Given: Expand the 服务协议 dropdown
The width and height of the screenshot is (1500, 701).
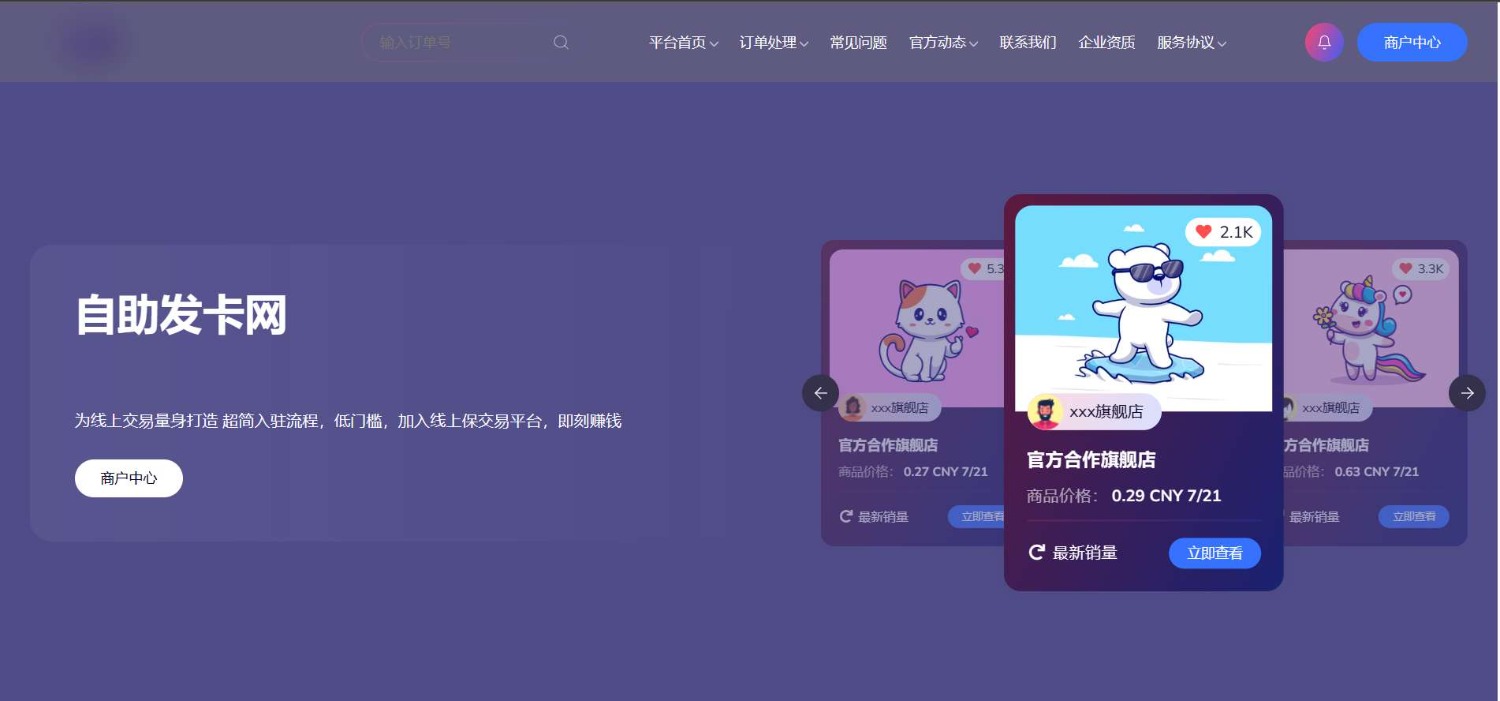Looking at the screenshot, I should pyautogui.click(x=1190, y=42).
